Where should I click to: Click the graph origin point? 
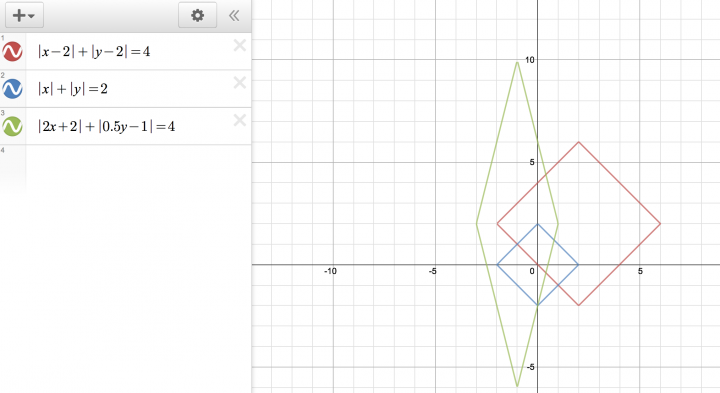tap(538, 265)
